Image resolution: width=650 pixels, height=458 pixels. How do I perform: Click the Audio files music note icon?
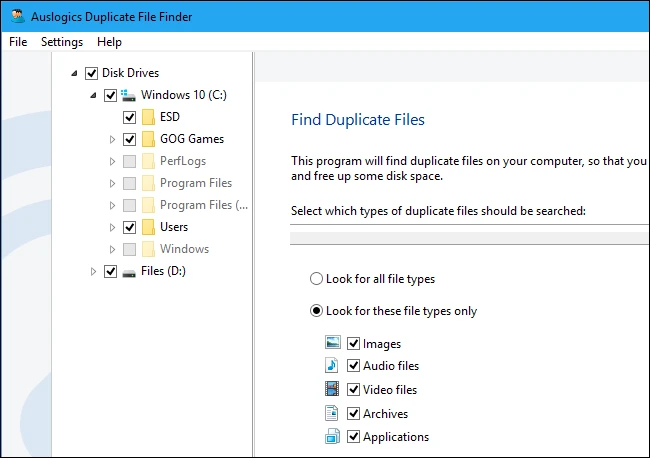pos(333,366)
